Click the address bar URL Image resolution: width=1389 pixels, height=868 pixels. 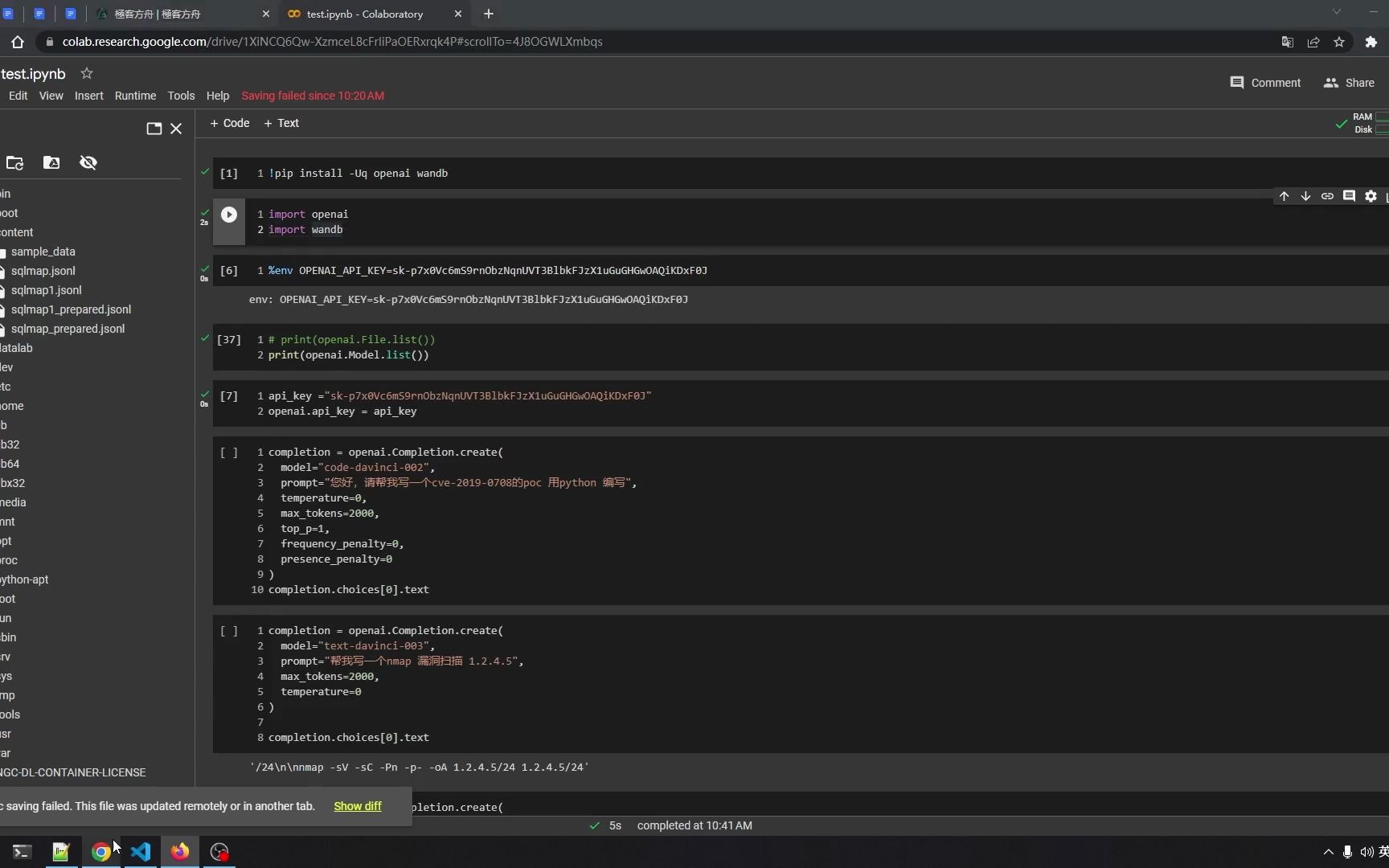[x=332, y=42]
